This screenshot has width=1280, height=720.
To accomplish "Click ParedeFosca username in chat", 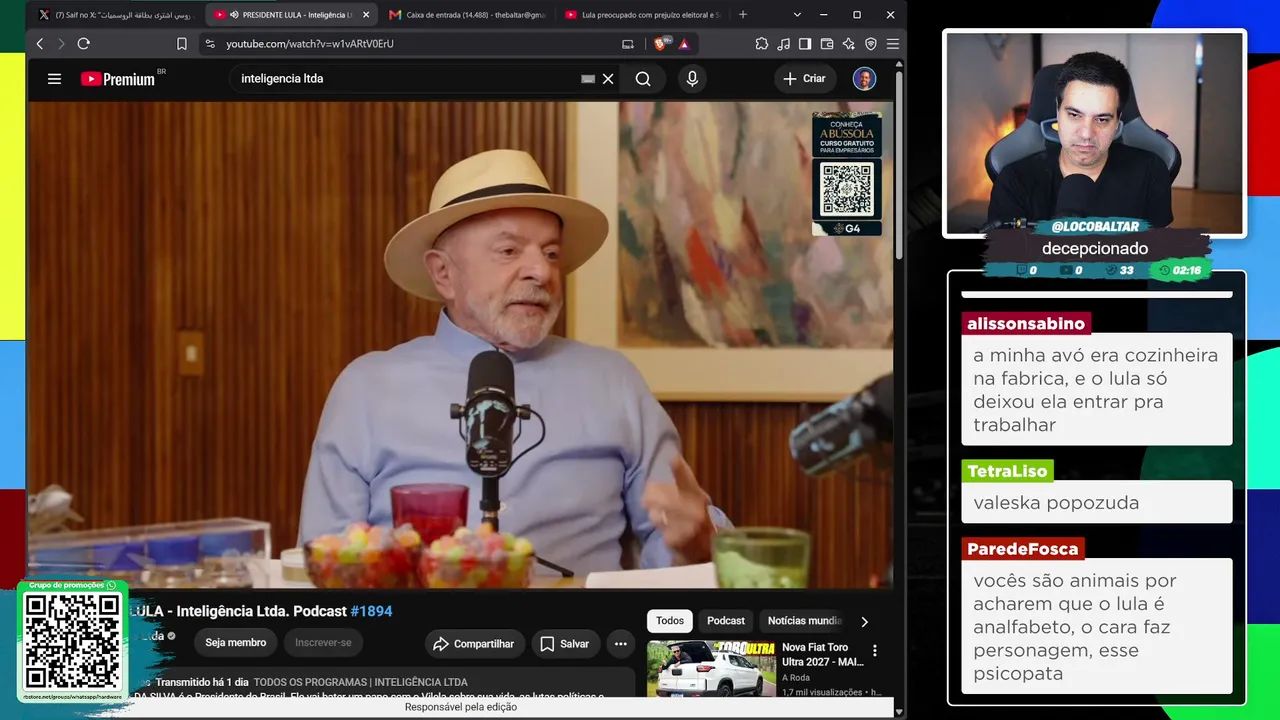I will pos(1023,549).
